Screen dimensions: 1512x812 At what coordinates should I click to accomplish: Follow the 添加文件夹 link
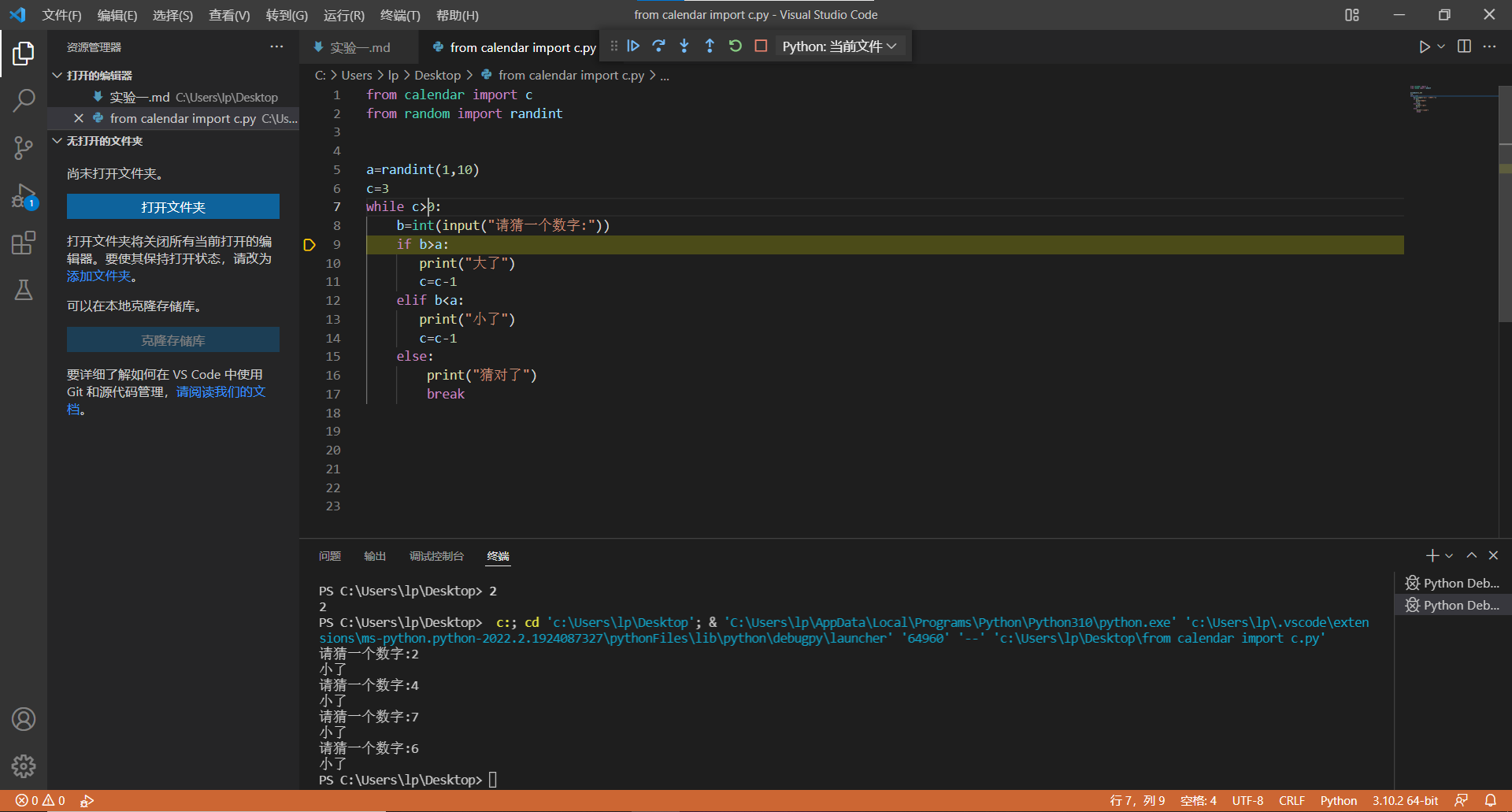[x=98, y=276]
